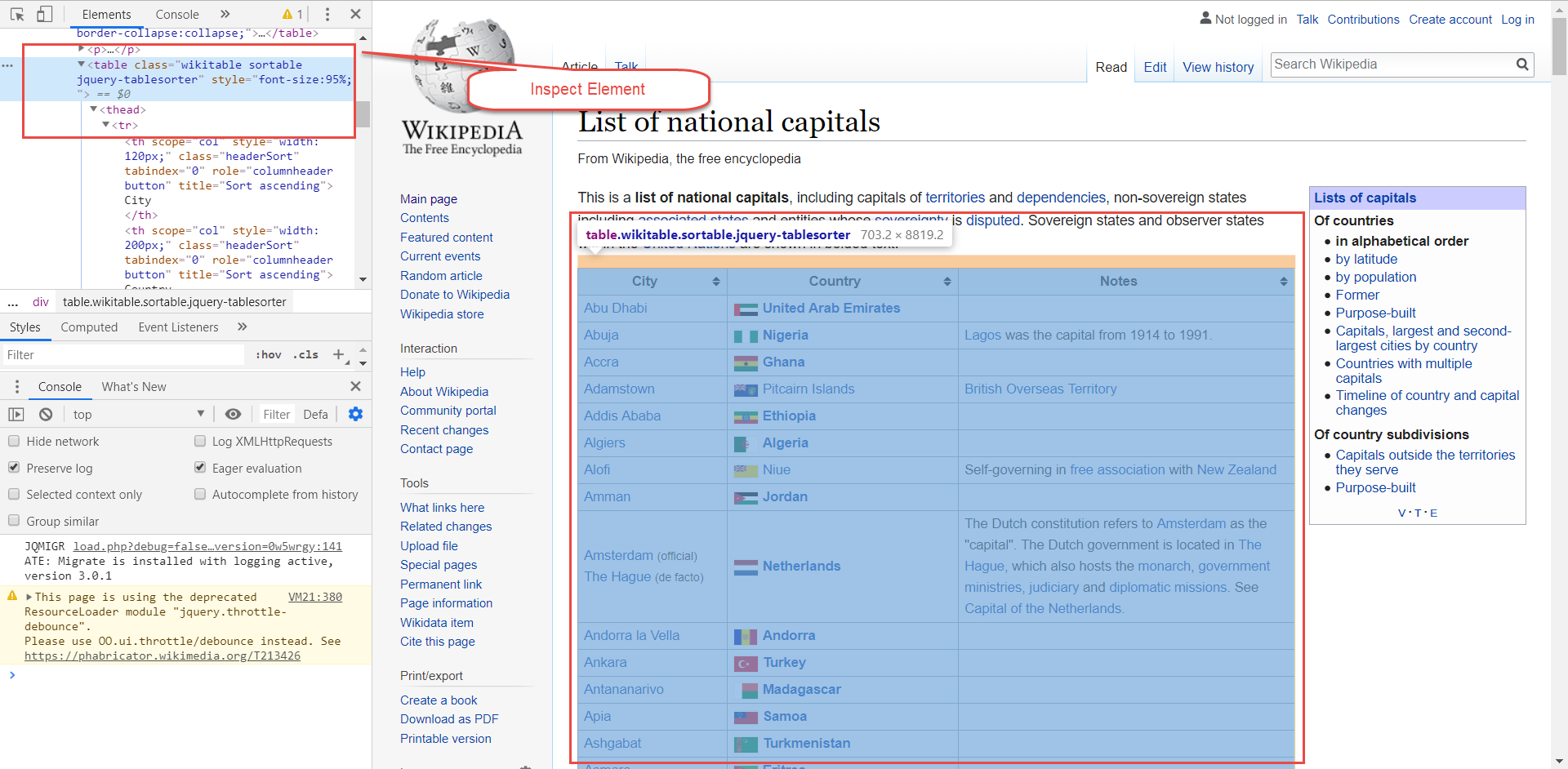Click the Jordan flag icon
The image size is (1568, 769).
pyautogui.click(x=746, y=497)
